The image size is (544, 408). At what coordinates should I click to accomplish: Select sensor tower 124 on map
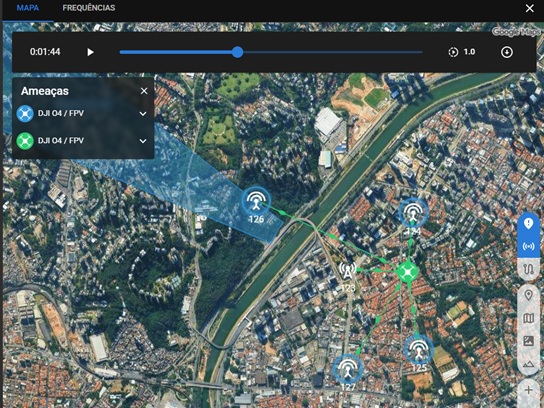[x=413, y=212]
